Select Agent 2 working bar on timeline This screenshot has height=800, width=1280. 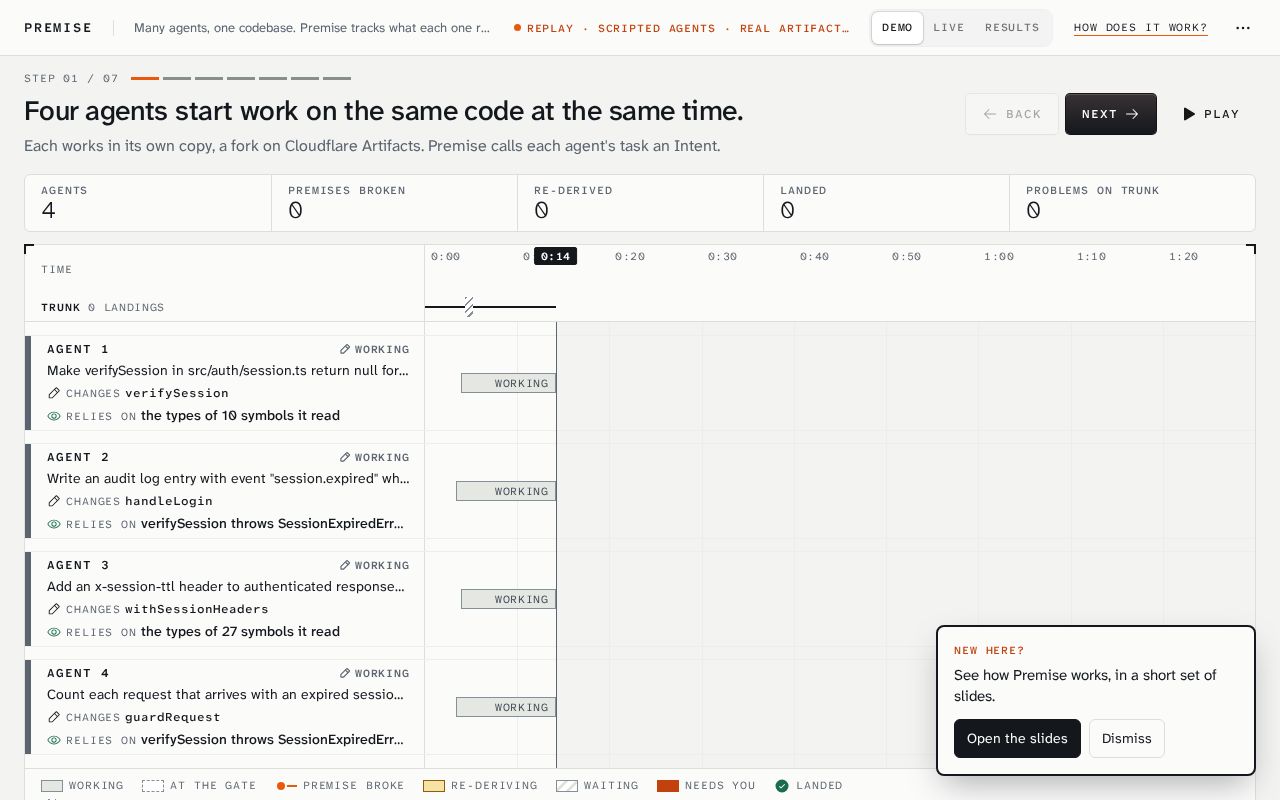[506, 491]
